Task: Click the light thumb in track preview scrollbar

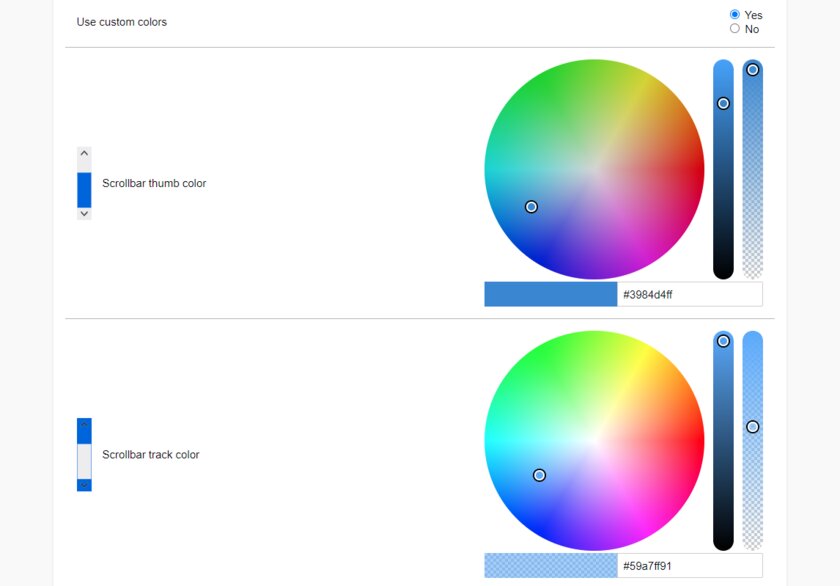Action: [x=84, y=461]
